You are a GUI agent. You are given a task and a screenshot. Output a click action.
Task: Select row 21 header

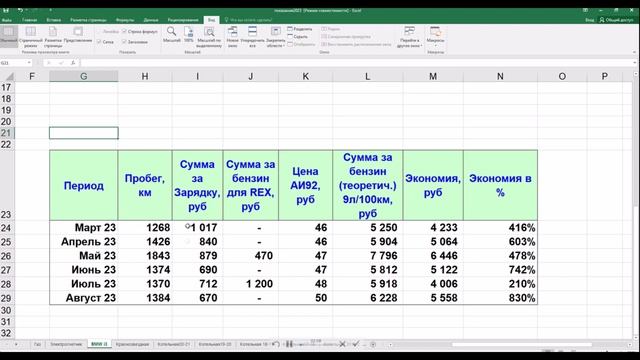(x=6, y=133)
